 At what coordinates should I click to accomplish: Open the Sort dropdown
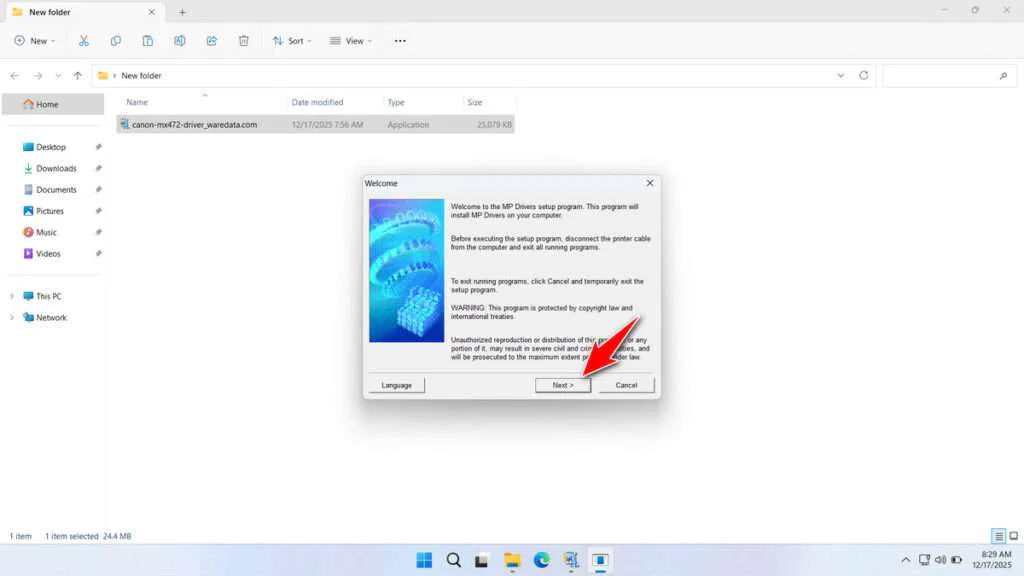pyautogui.click(x=291, y=40)
